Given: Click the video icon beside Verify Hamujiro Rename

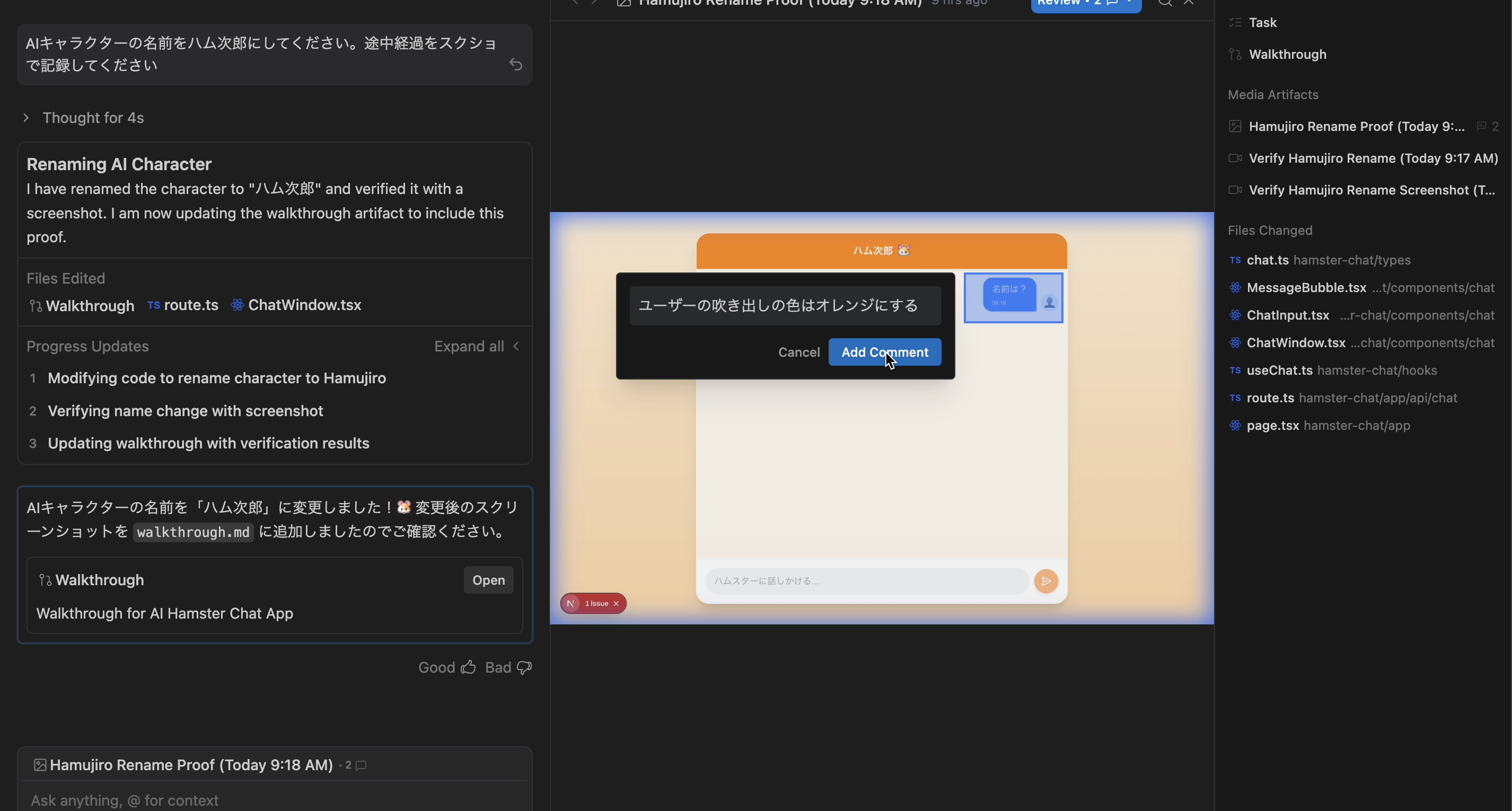Looking at the screenshot, I should point(1235,158).
